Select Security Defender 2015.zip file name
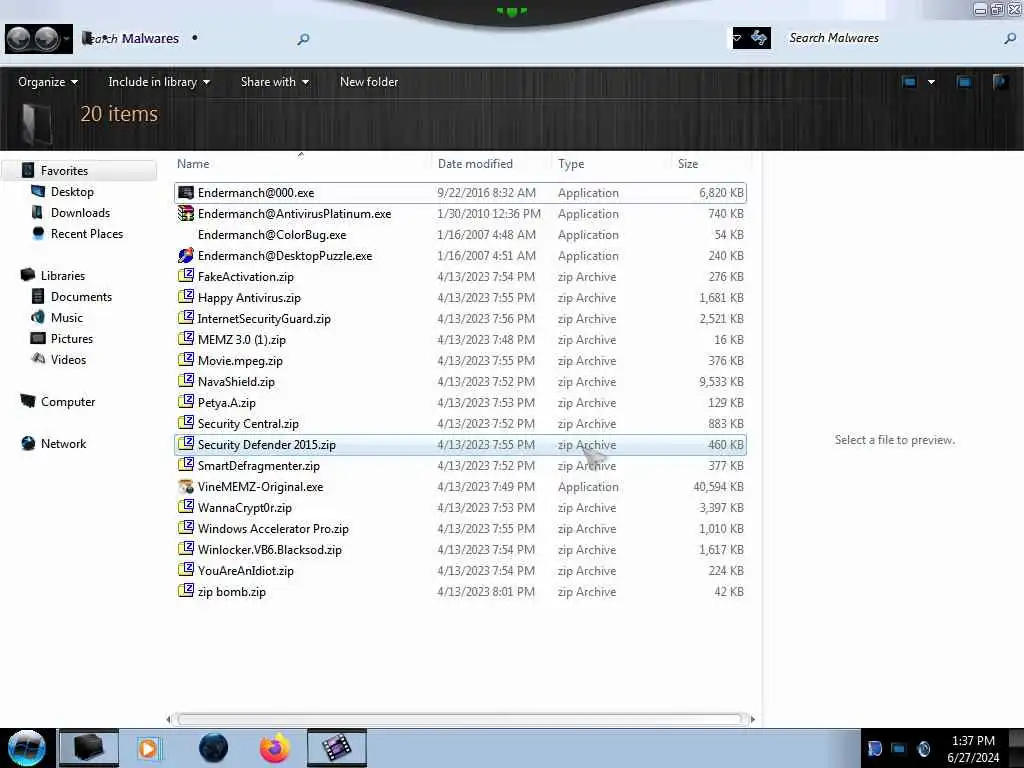Viewport: 1024px width, 768px height. (266, 445)
